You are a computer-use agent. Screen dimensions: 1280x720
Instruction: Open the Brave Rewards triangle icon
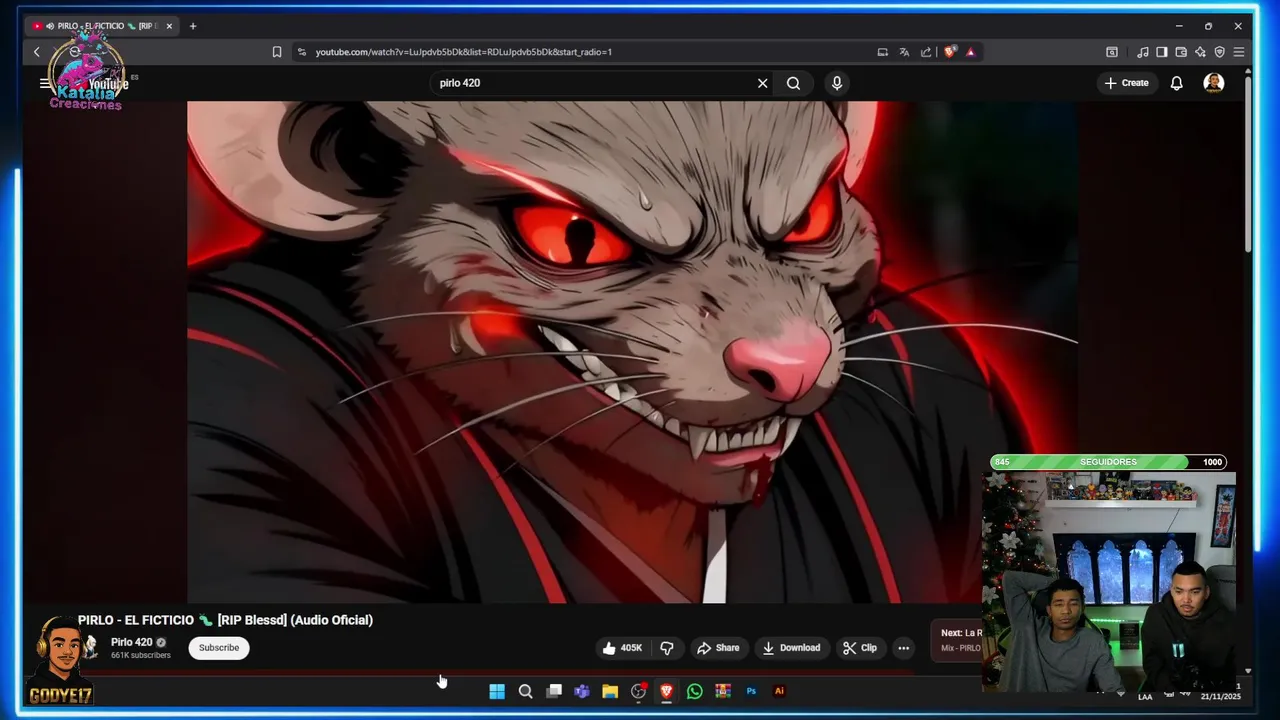(970, 52)
